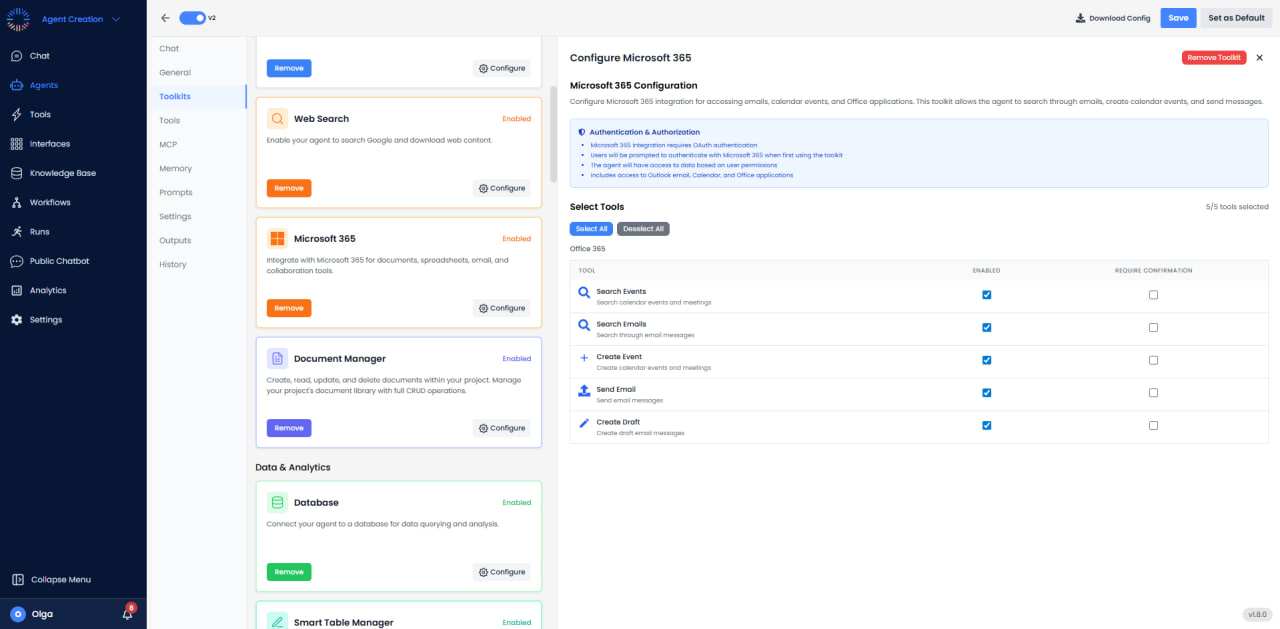Configure the Document Manager toolkit
Image resolution: width=1280 pixels, height=629 pixels.
tap(502, 428)
